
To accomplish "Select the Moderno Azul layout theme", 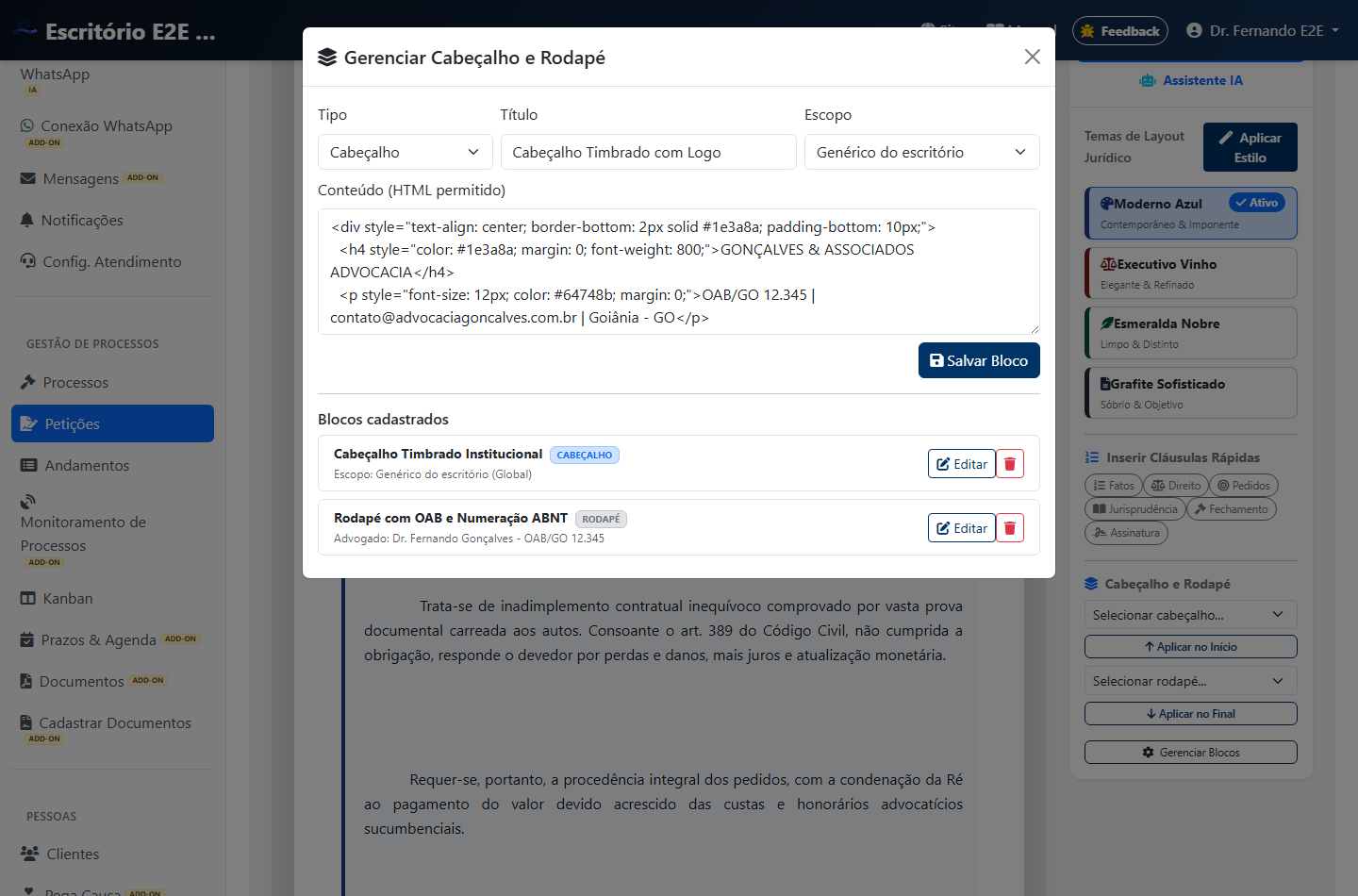I will tap(1191, 213).
